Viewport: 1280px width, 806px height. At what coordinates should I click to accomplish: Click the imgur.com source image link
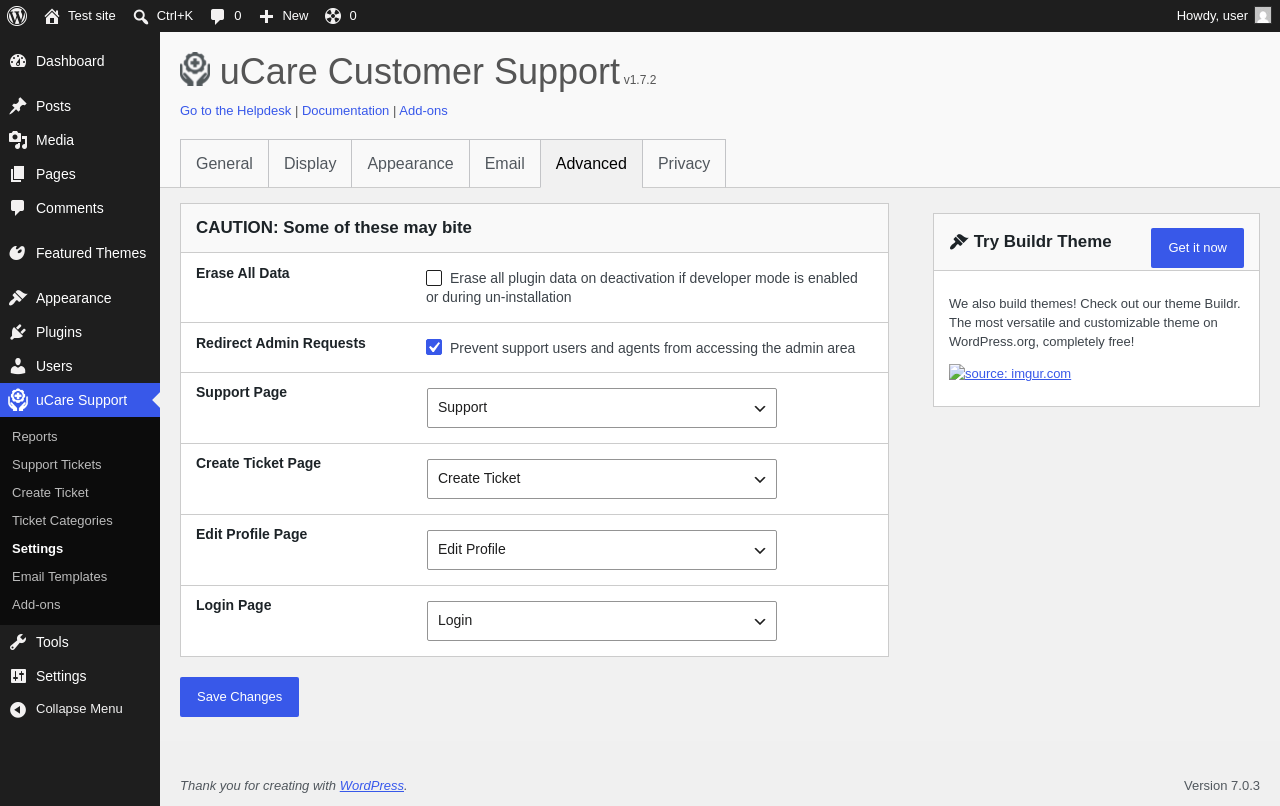point(1010,373)
